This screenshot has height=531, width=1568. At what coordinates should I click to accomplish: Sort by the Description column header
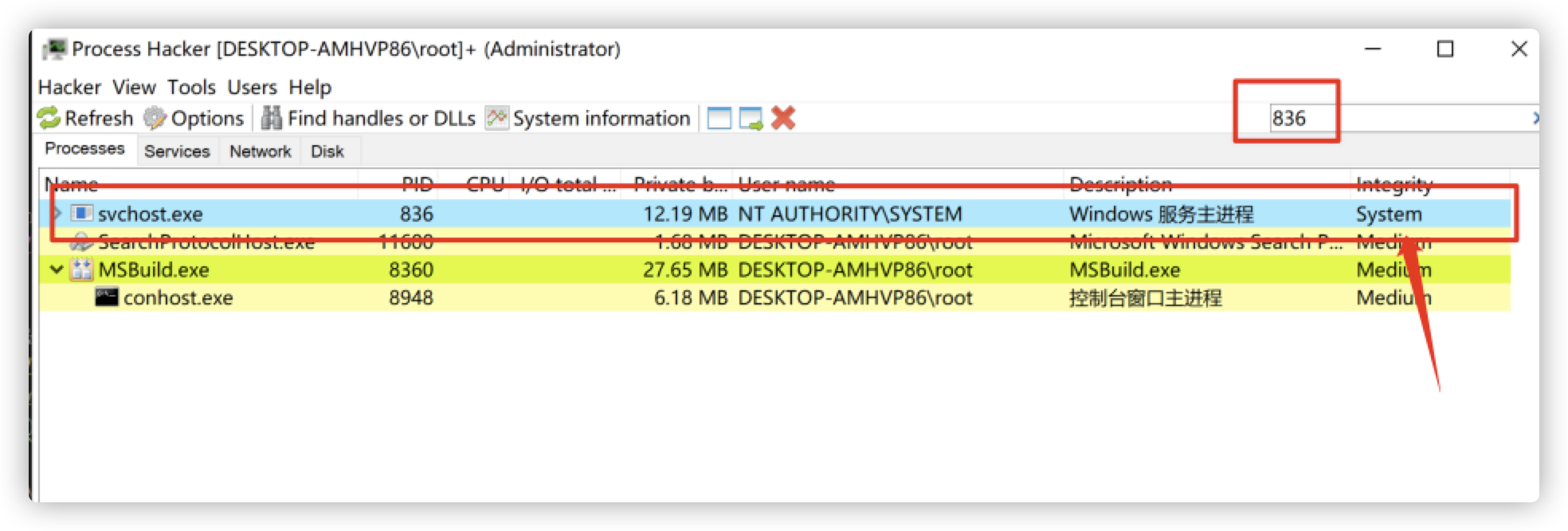1206,184
